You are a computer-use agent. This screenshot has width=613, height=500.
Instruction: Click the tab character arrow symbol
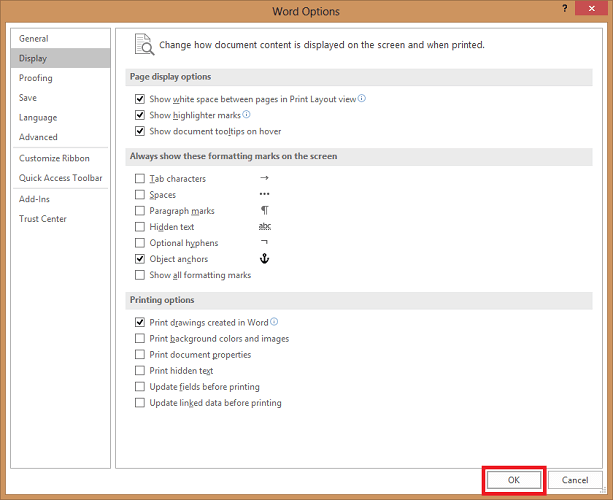click(x=264, y=179)
